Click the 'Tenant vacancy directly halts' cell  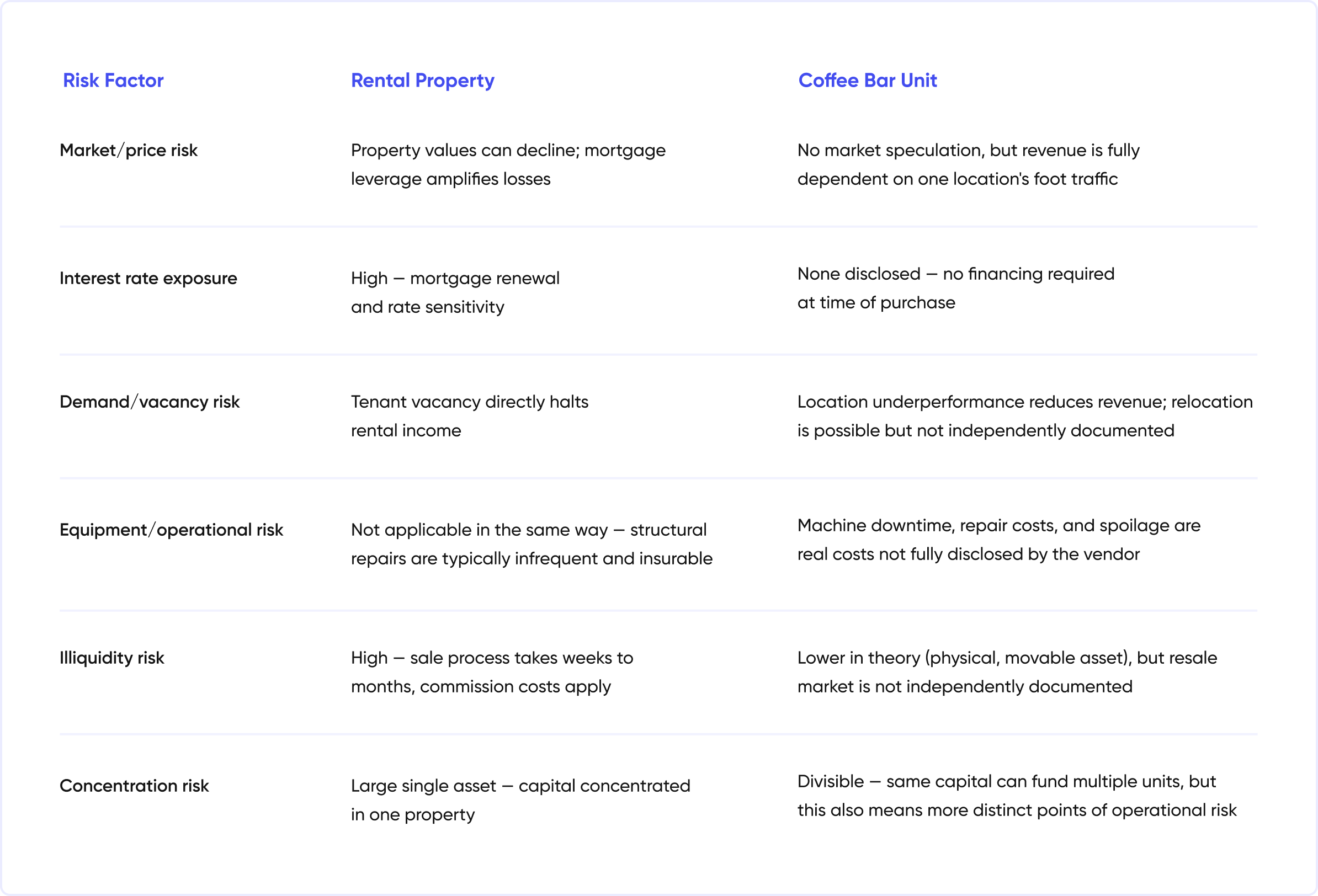(x=470, y=416)
